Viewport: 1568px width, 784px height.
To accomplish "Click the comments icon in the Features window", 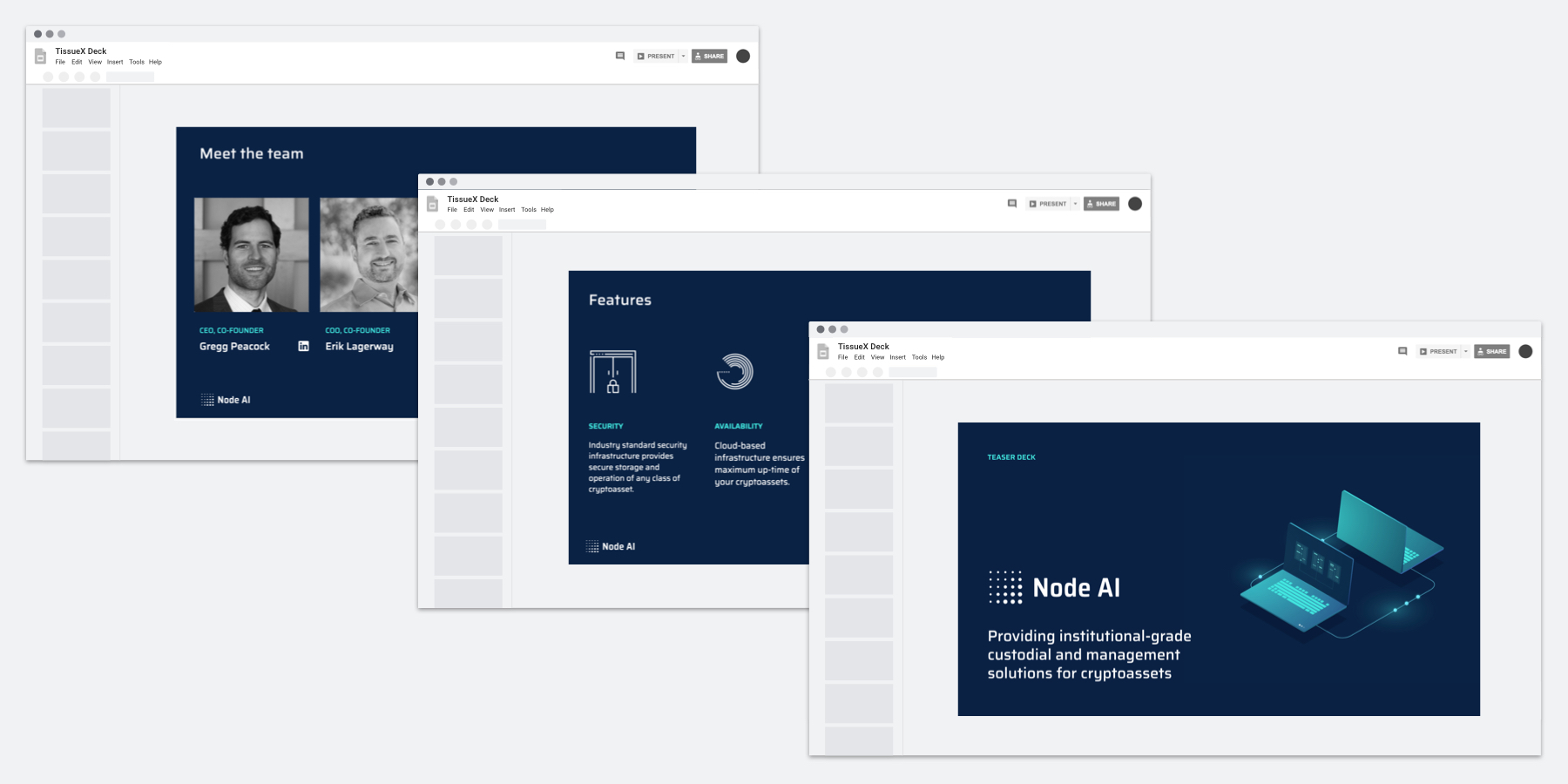I will pos(1011,203).
